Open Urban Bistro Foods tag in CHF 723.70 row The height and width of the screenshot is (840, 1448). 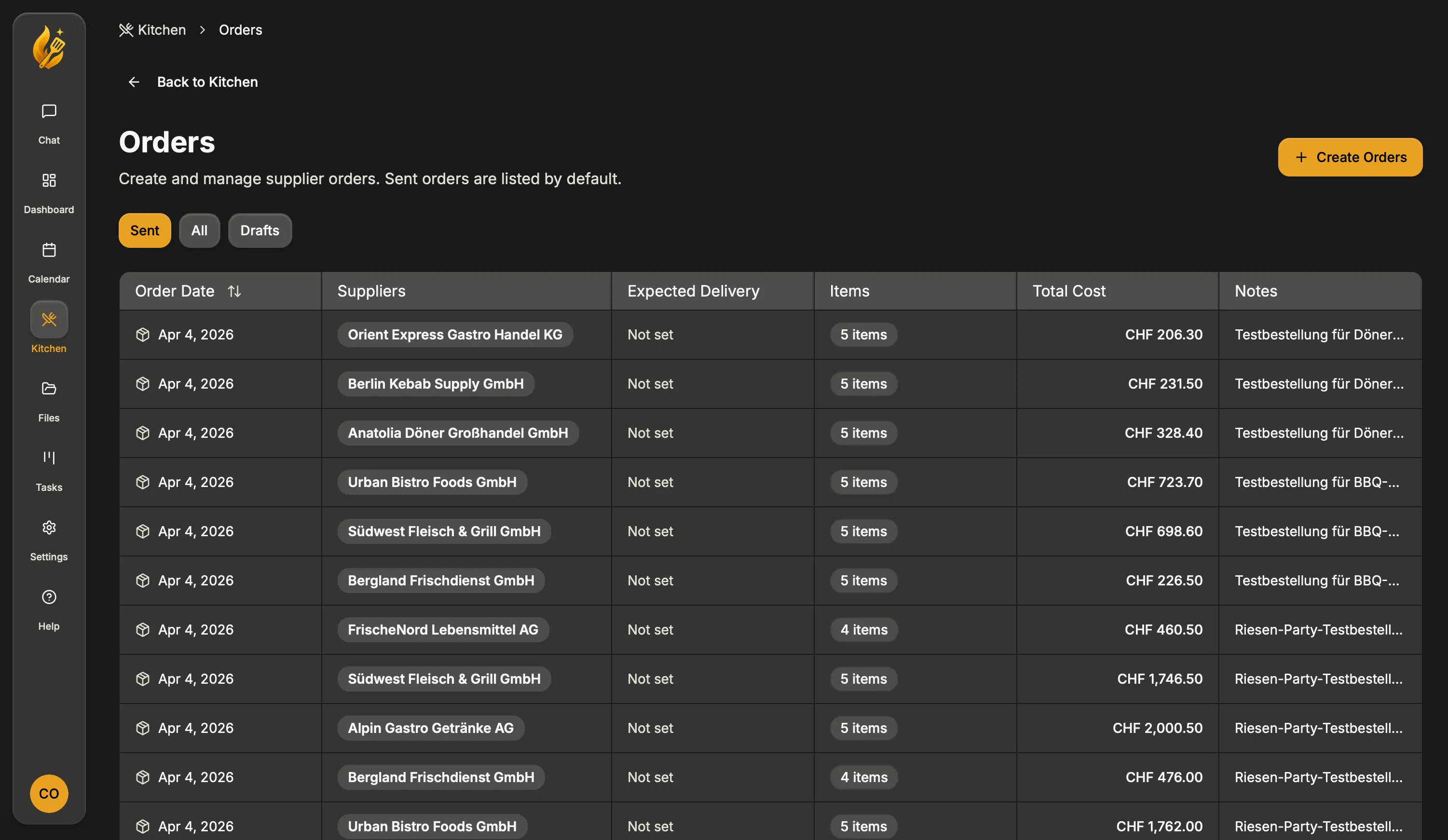pyautogui.click(x=432, y=482)
